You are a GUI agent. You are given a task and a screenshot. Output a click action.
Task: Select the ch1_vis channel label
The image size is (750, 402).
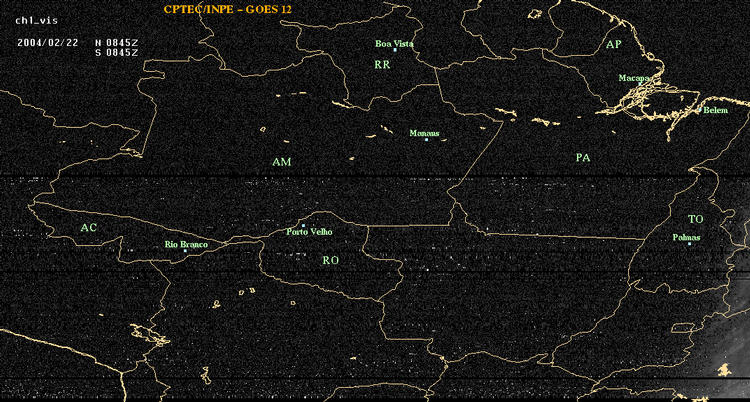pos(37,21)
